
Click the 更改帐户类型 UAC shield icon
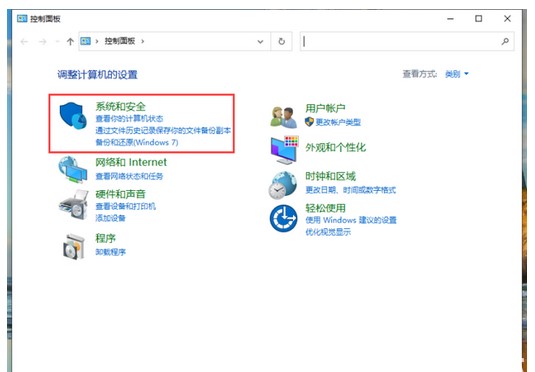point(309,121)
